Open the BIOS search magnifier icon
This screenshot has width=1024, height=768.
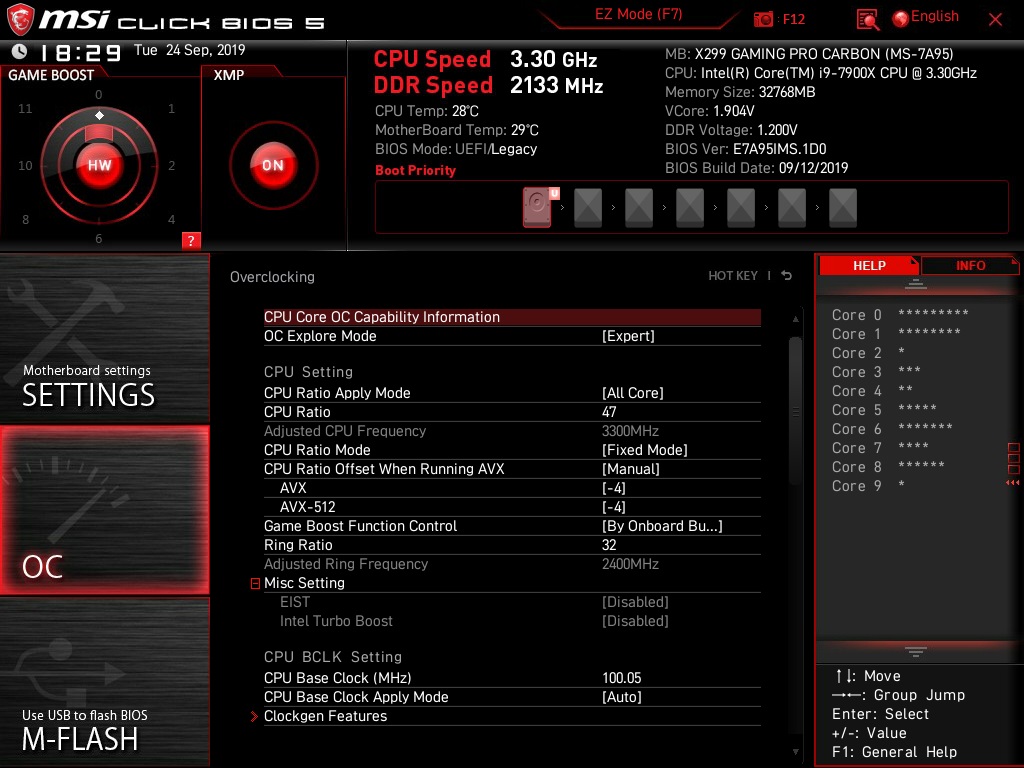point(867,20)
